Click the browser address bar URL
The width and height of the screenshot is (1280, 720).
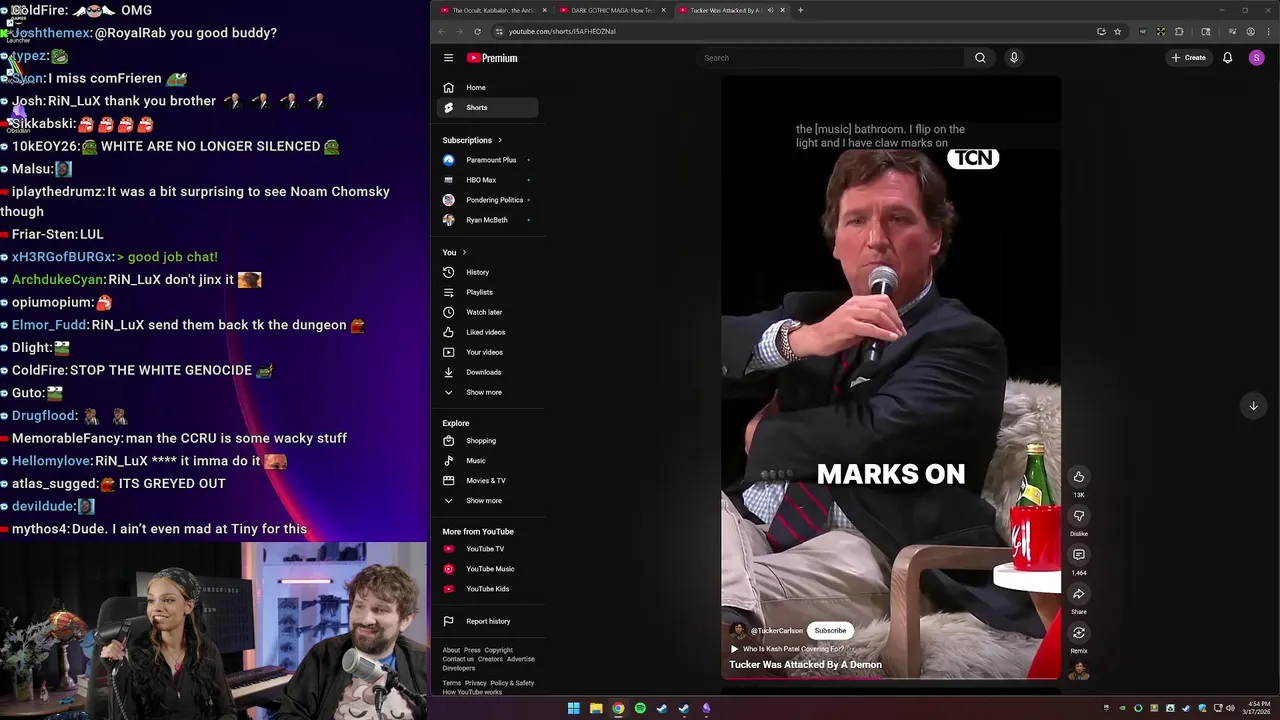click(x=561, y=31)
